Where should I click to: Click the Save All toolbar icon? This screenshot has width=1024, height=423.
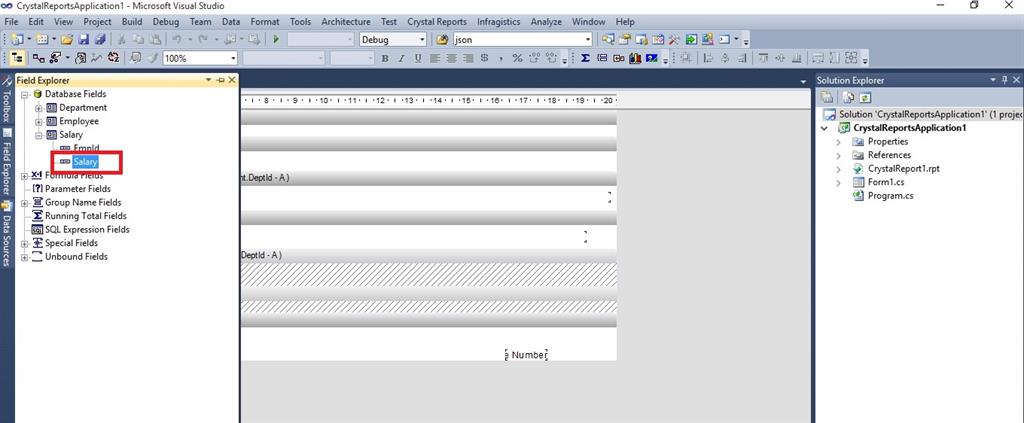pos(100,39)
